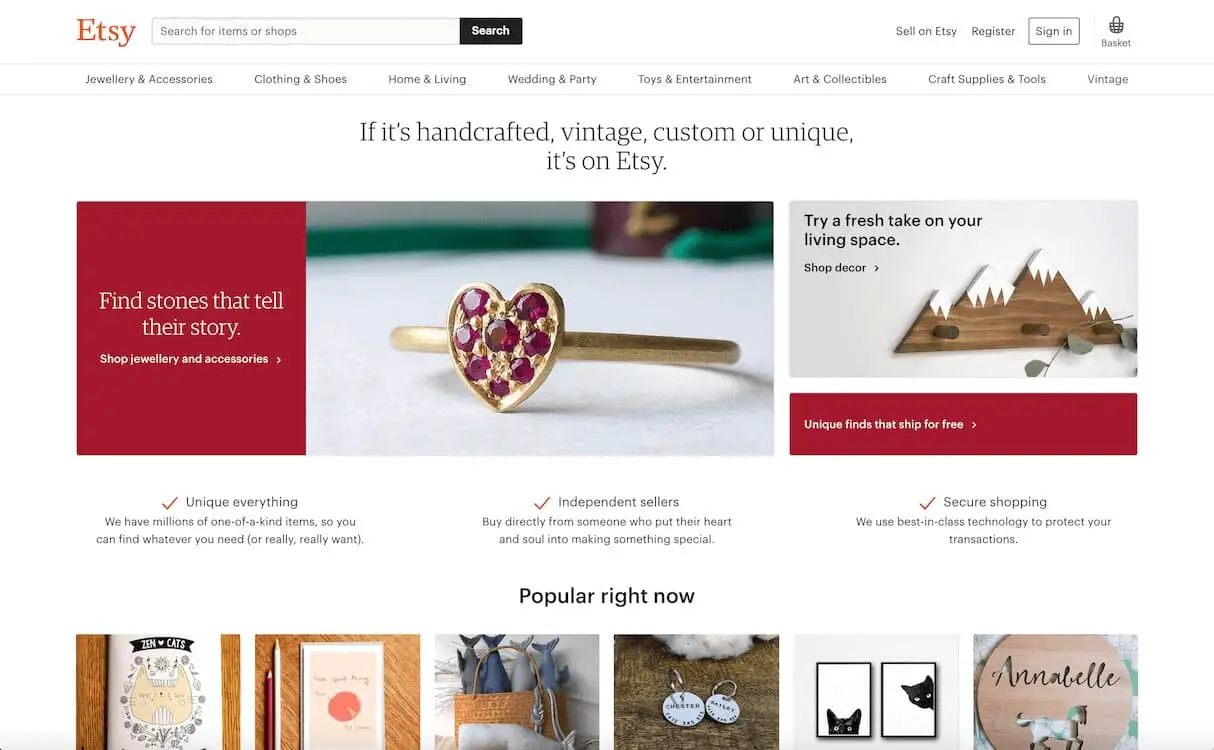Viewport: 1214px width, 750px height.
Task: Click the arrow beside Shop decor
Action: click(x=877, y=268)
